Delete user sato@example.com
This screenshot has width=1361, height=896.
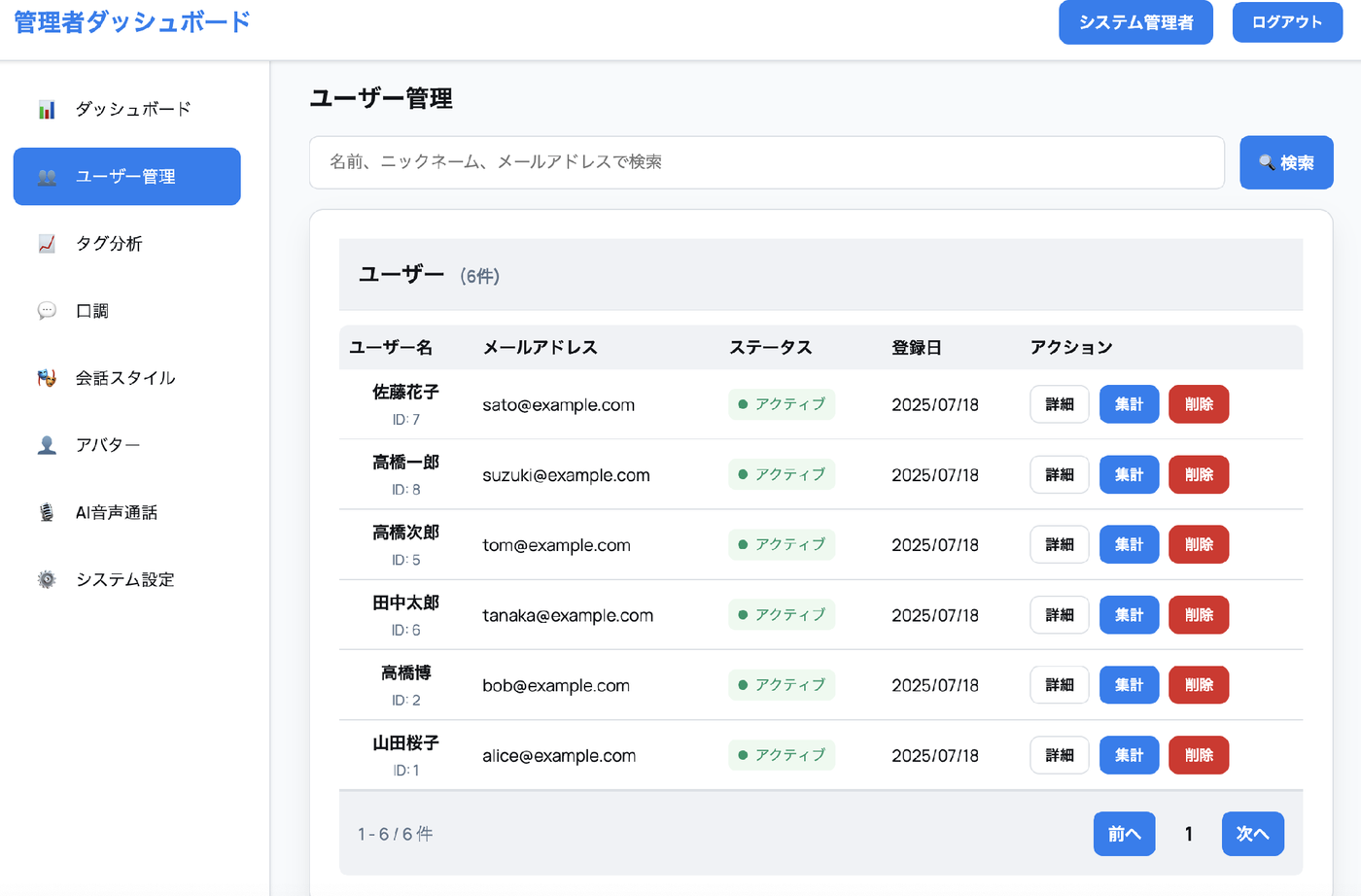coord(1199,404)
